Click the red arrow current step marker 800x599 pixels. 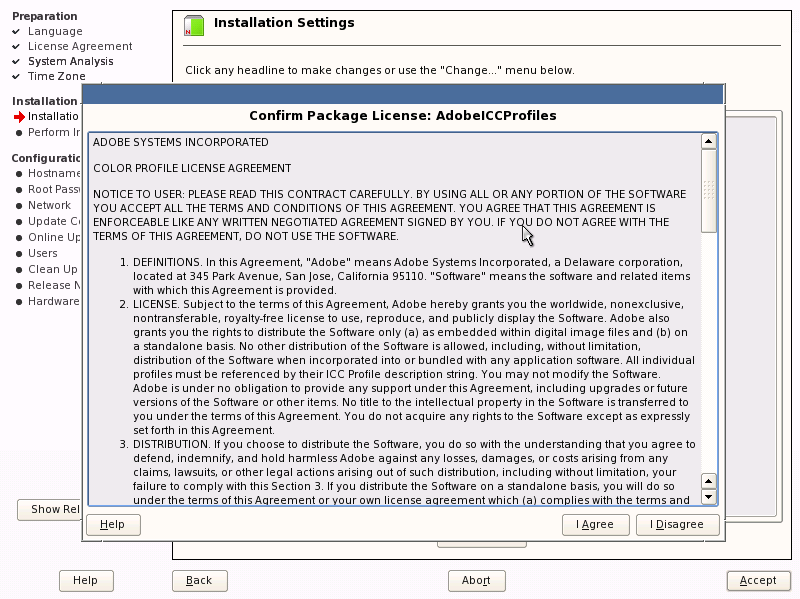[19, 117]
